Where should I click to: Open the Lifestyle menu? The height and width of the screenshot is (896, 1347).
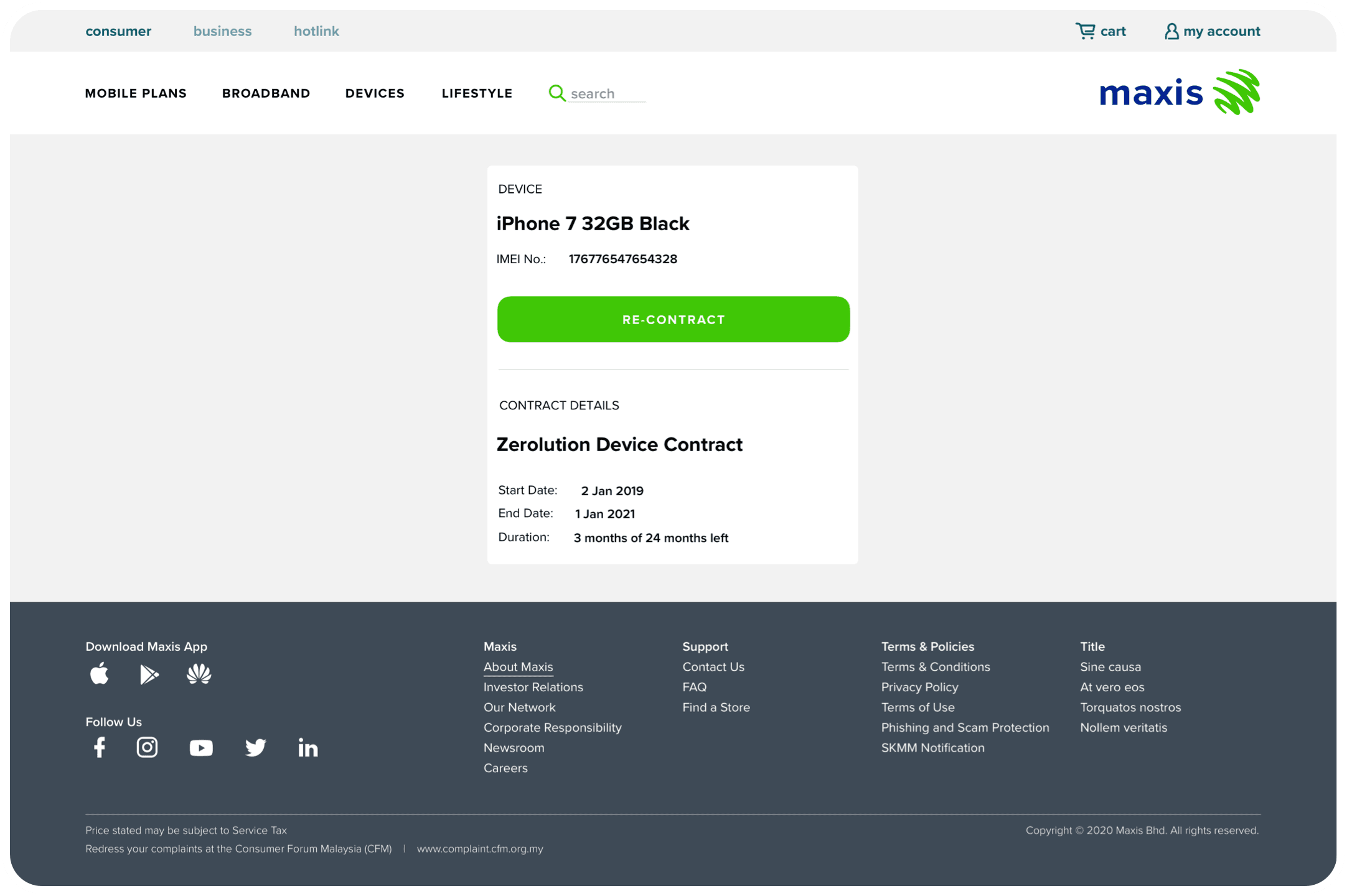(x=477, y=93)
